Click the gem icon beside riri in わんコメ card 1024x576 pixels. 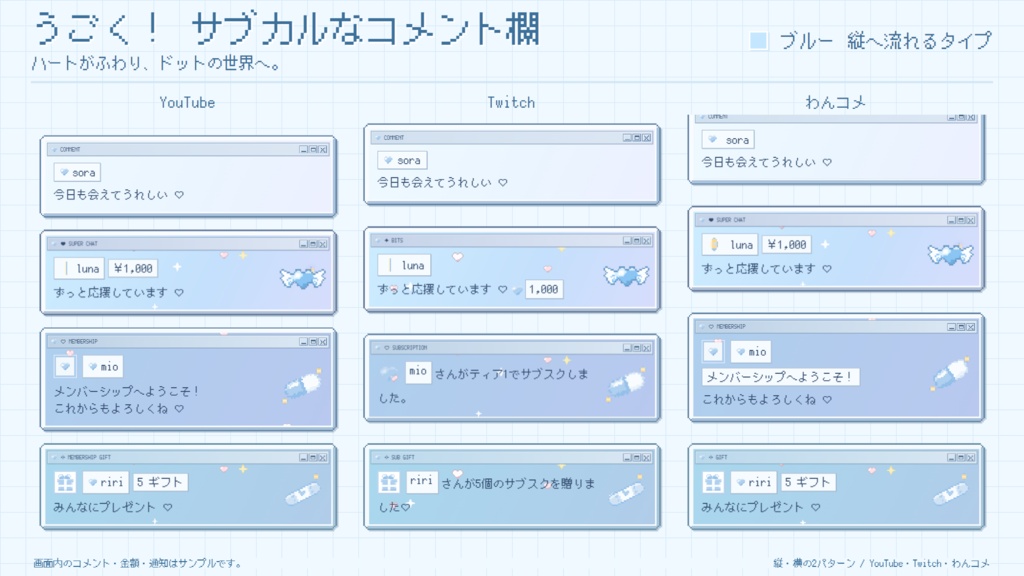[741, 483]
